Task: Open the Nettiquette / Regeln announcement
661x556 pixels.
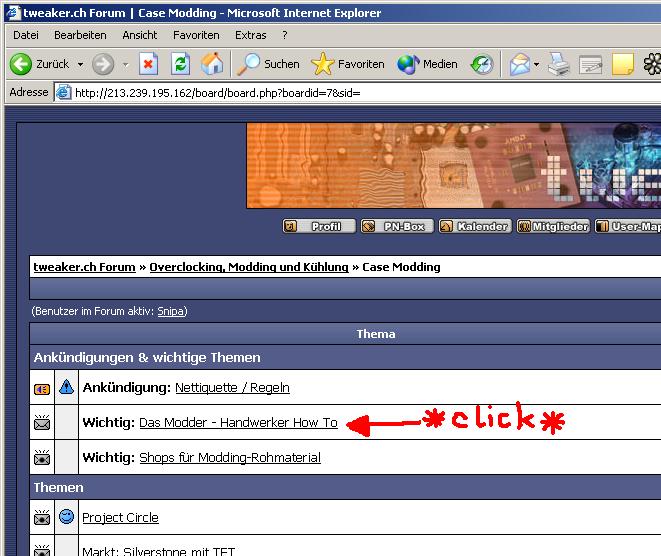Action: 232,388
